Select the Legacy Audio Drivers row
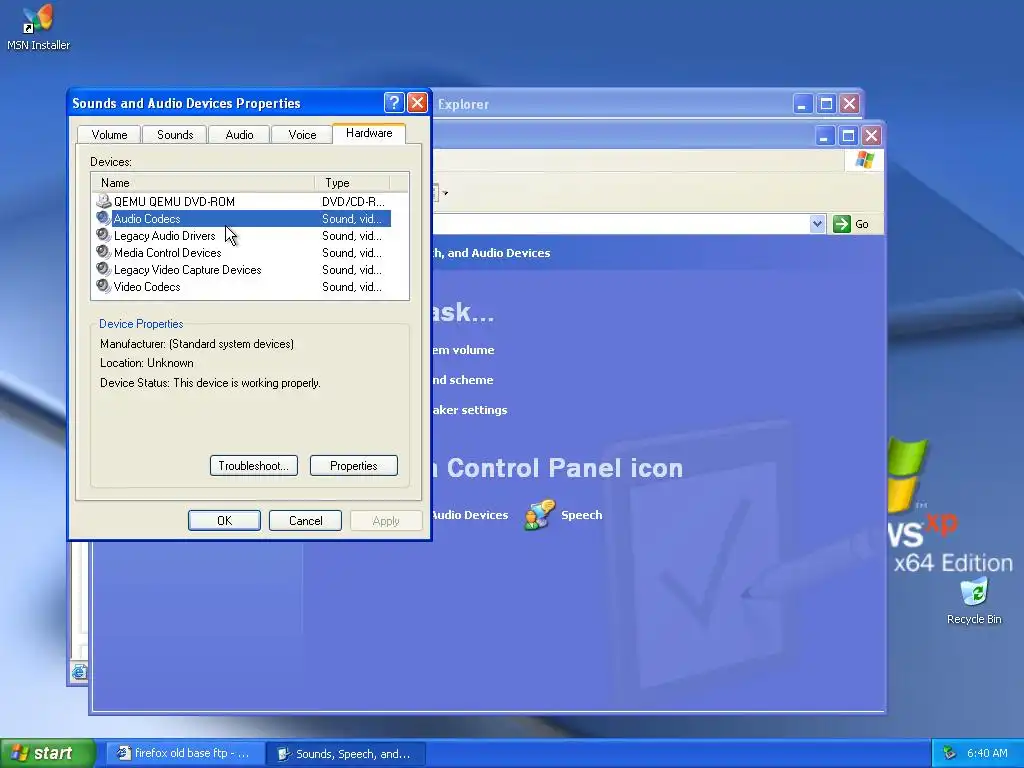 [243, 235]
